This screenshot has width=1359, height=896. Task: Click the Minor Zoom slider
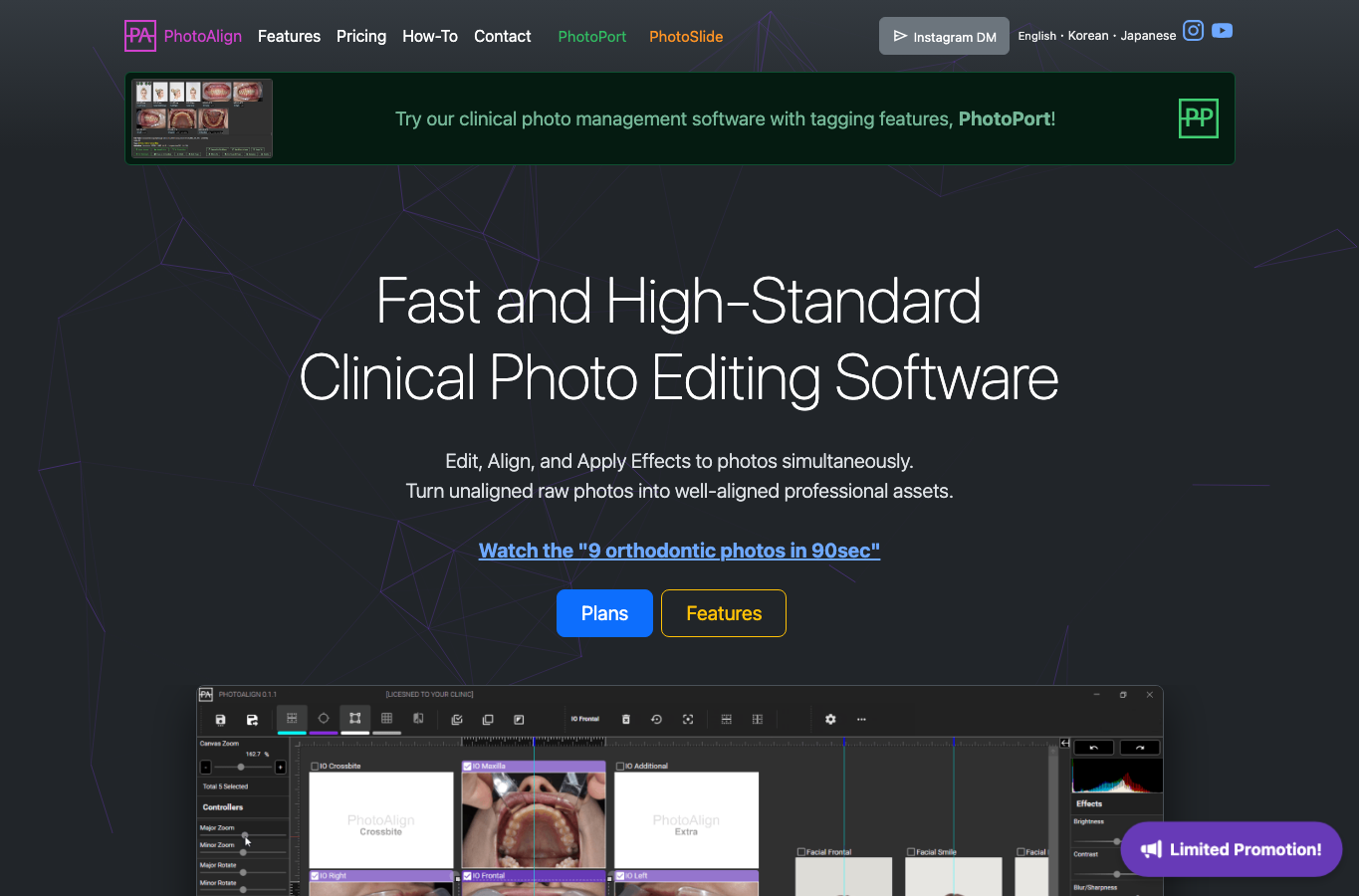click(243, 852)
